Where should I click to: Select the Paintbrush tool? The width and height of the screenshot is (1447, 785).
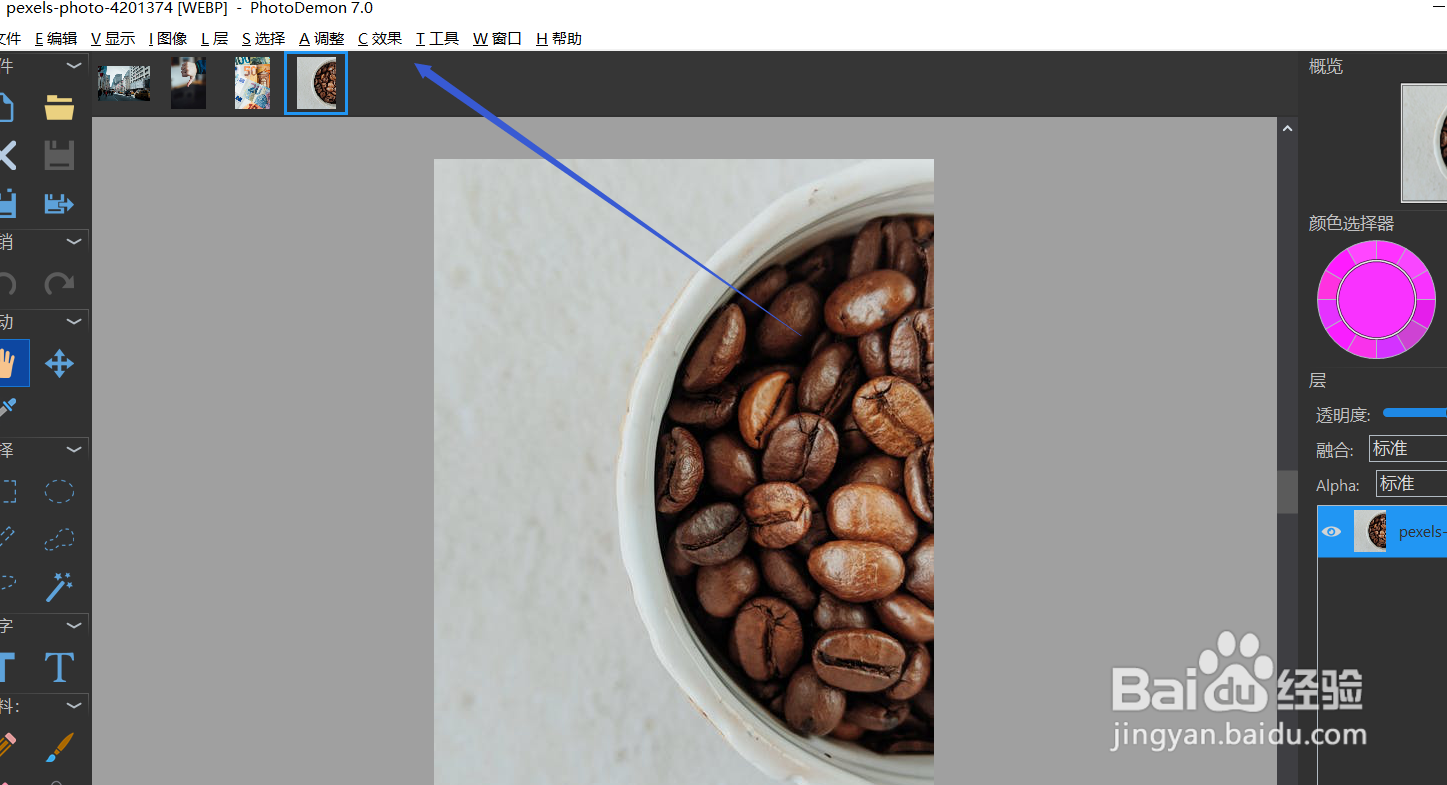[x=59, y=747]
